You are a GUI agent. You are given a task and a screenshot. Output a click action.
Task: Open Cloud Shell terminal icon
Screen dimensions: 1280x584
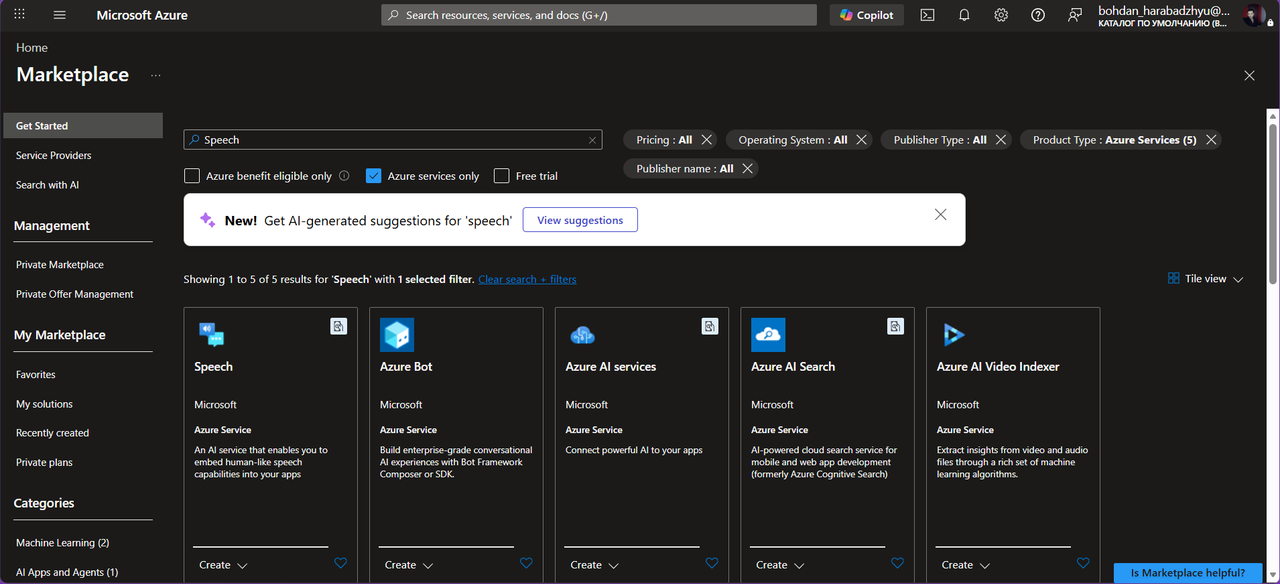point(928,15)
